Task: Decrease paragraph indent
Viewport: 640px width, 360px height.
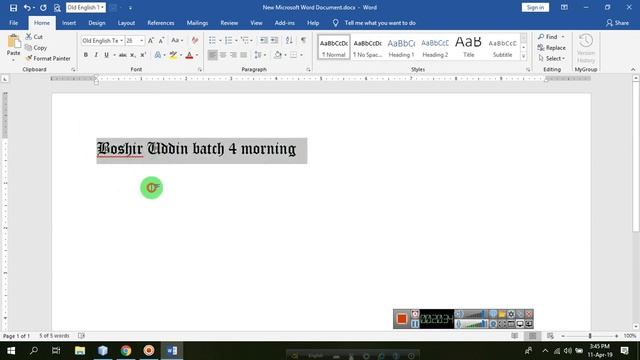Action: click(264, 40)
